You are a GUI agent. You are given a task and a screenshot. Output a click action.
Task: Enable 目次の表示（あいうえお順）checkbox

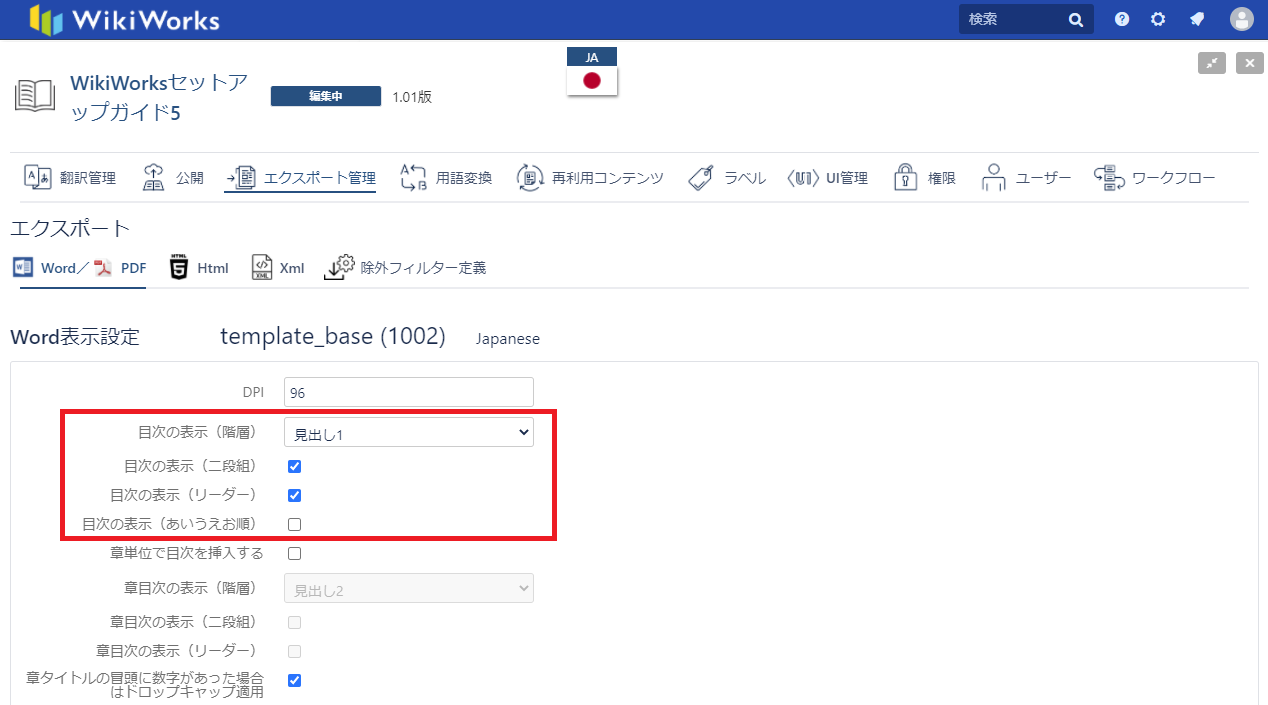coord(294,524)
